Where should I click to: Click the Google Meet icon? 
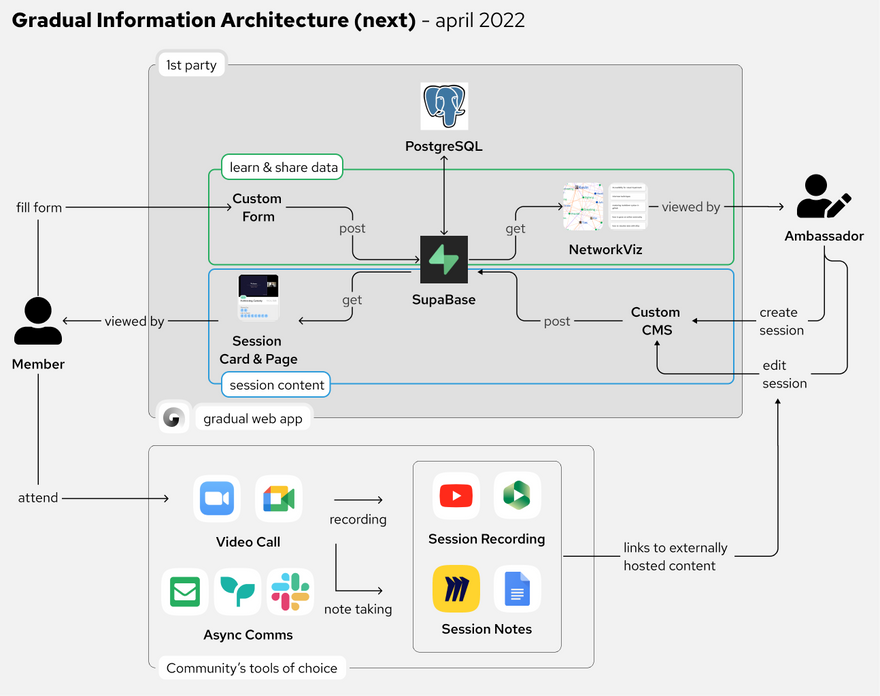279,498
